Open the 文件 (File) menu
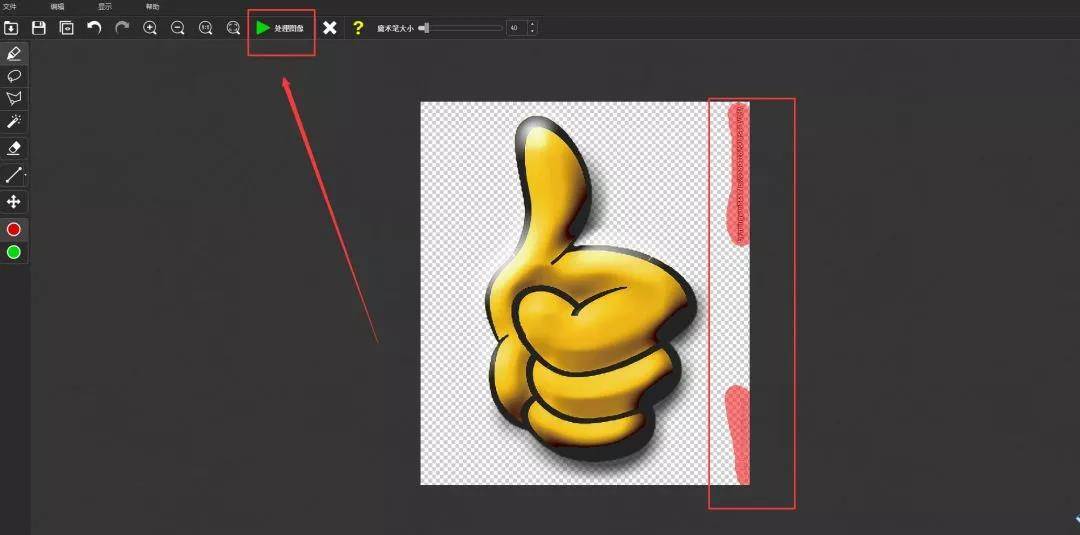 [x=10, y=6]
